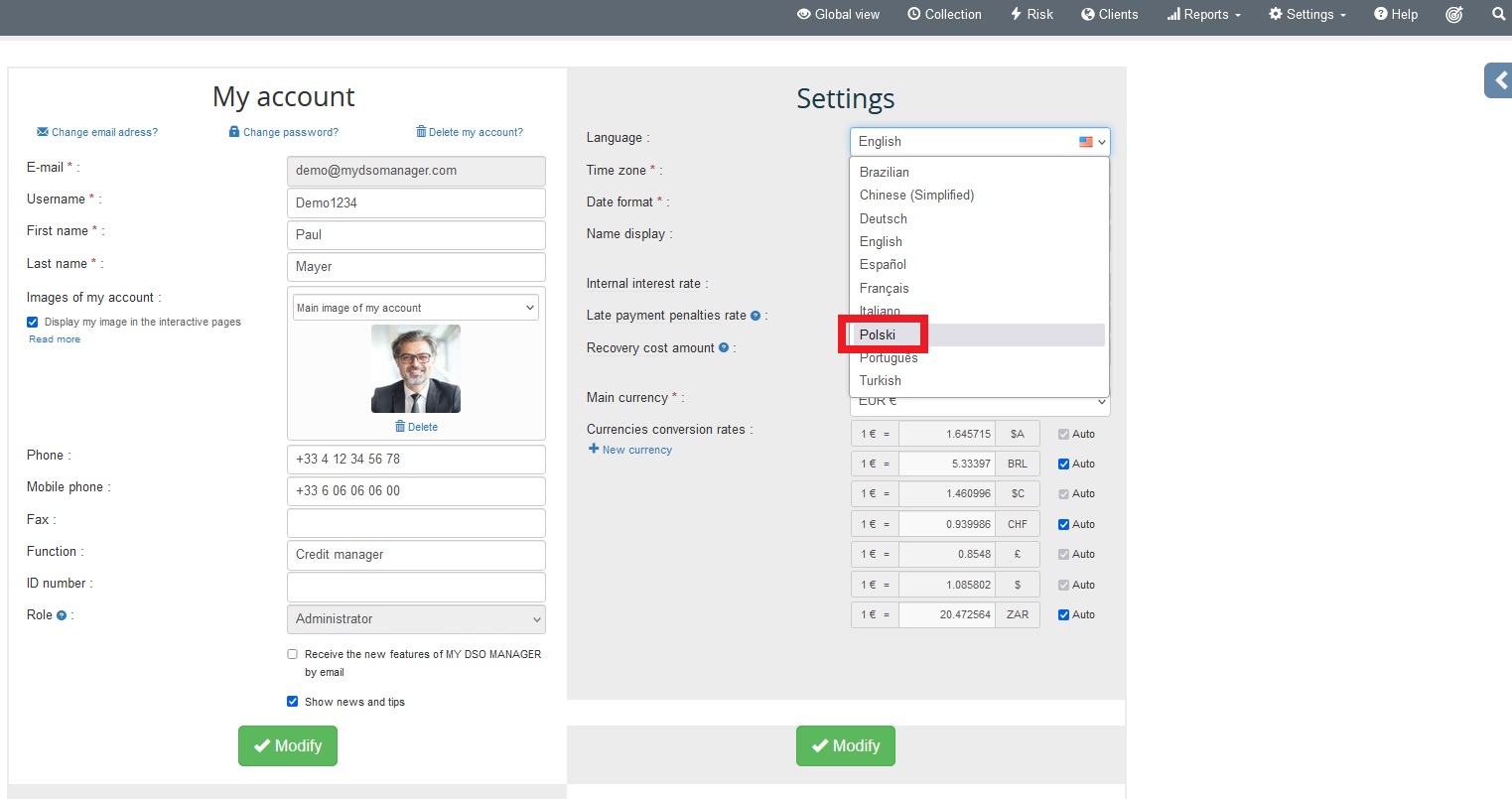Select Polski in the Language dropdown
The image size is (1512, 799).
[878, 333]
